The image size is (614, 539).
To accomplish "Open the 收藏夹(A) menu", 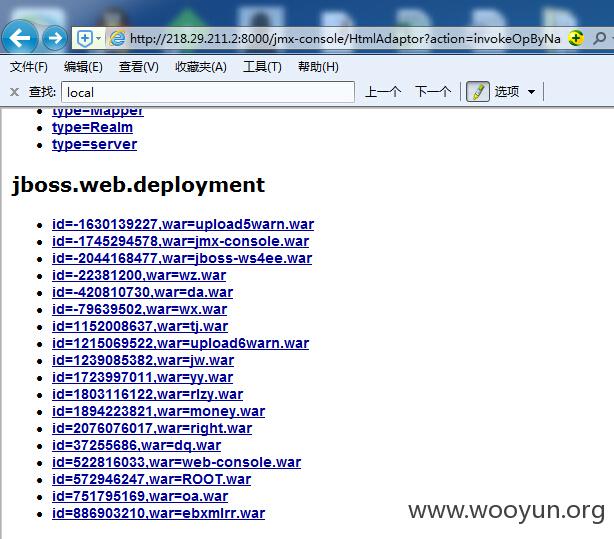I will pos(200,67).
